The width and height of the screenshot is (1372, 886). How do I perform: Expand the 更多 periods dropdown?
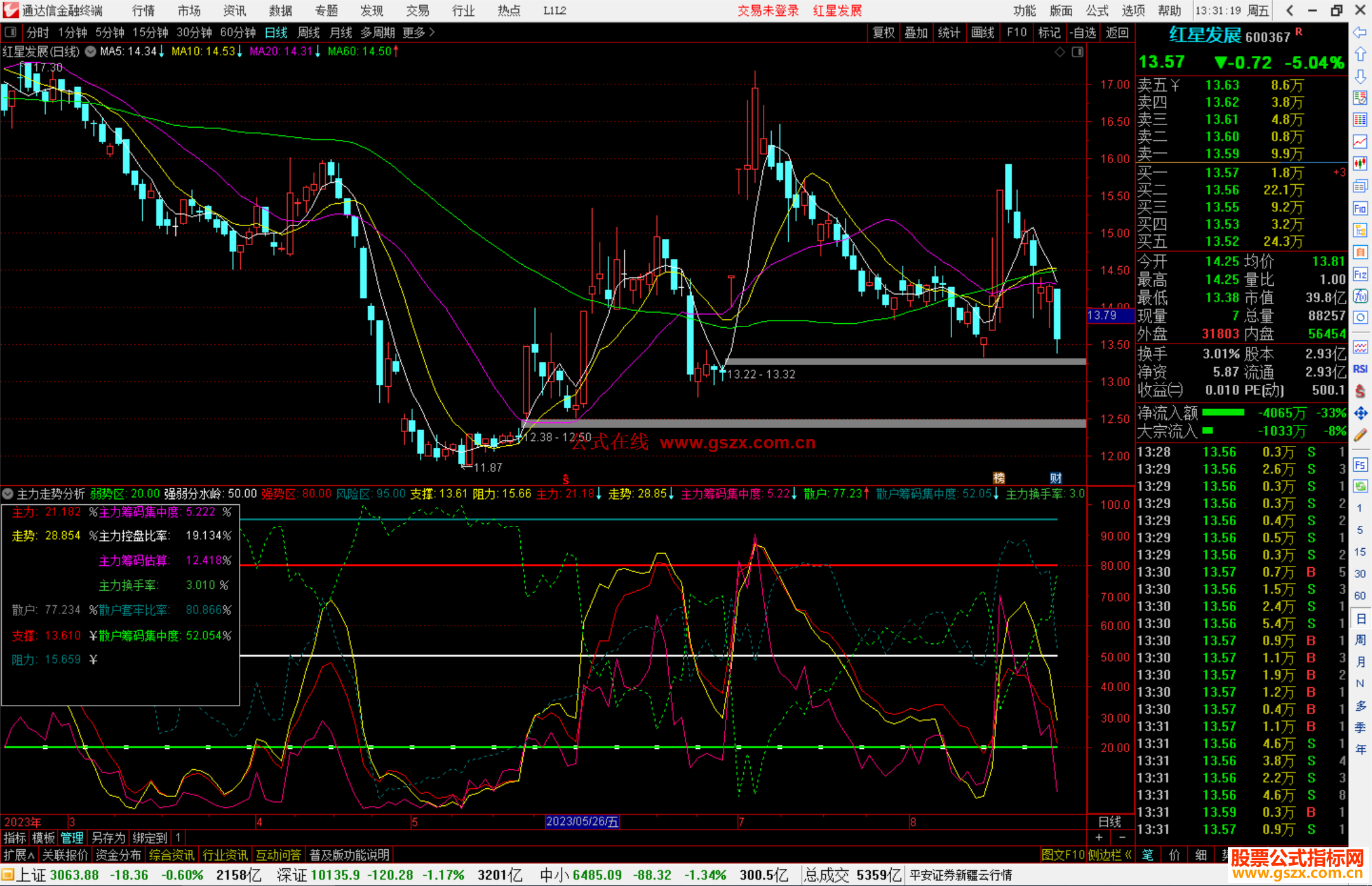(x=419, y=32)
